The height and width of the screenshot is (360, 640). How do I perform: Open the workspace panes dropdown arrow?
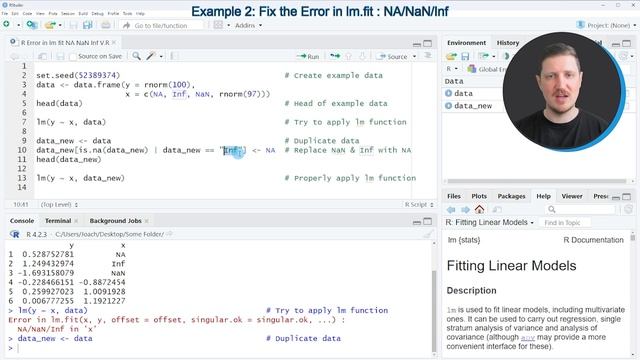tap(228, 25)
